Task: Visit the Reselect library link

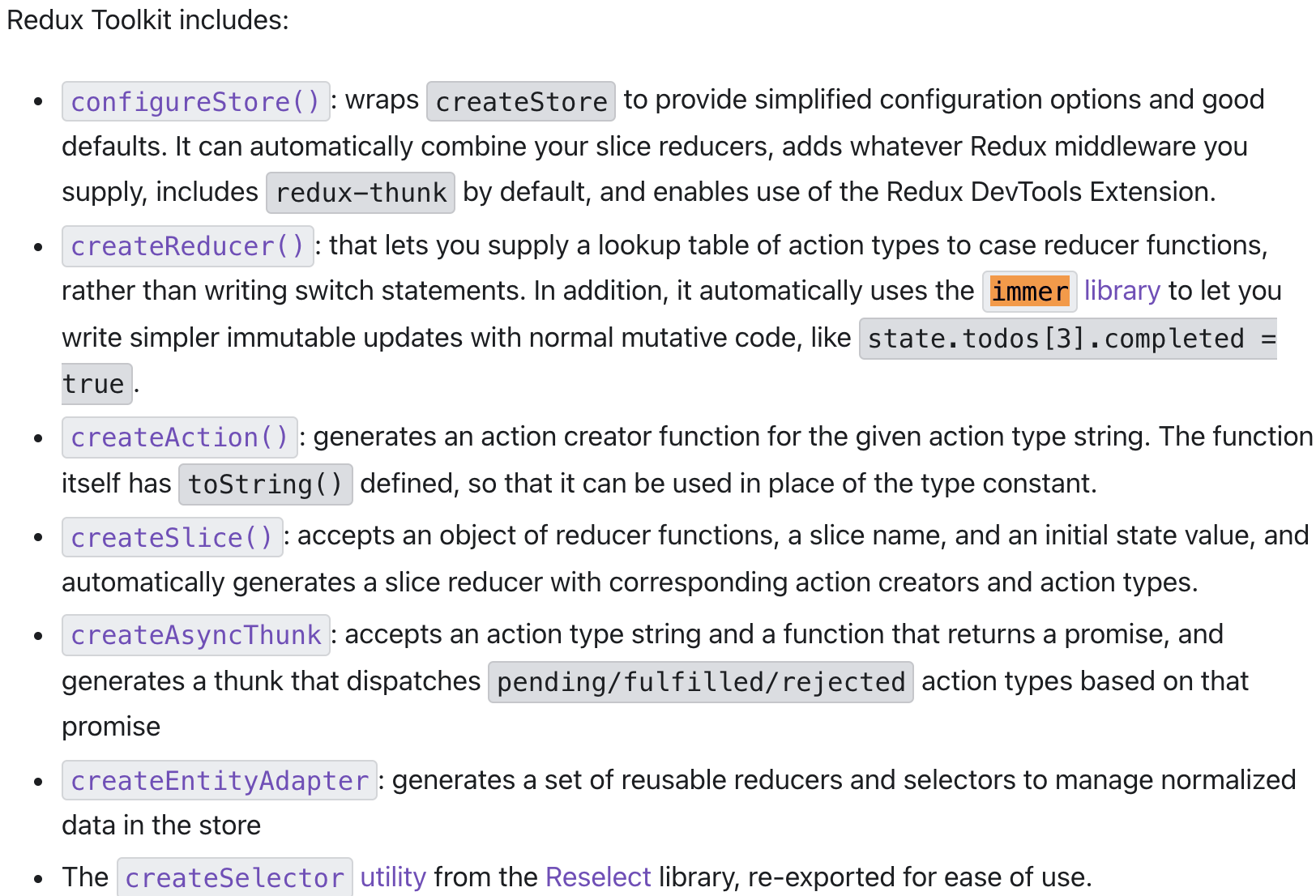Action: 598,877
